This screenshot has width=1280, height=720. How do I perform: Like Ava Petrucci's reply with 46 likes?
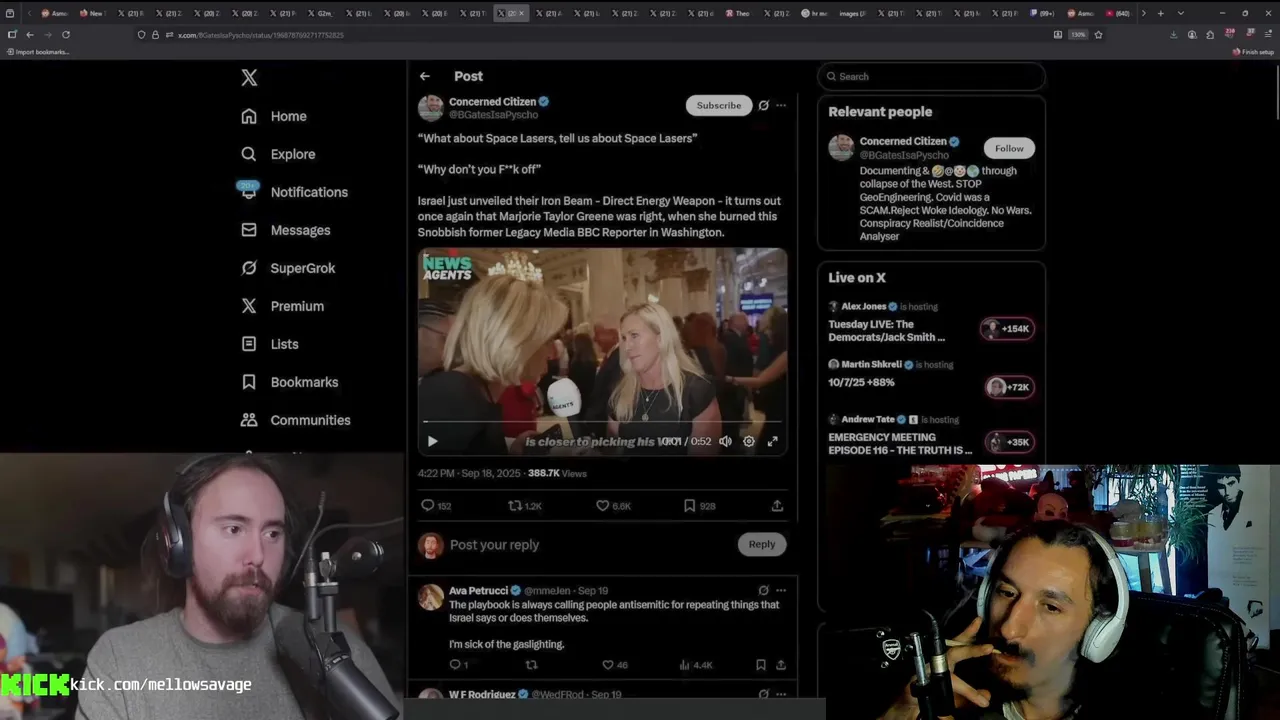coord(614,665)
